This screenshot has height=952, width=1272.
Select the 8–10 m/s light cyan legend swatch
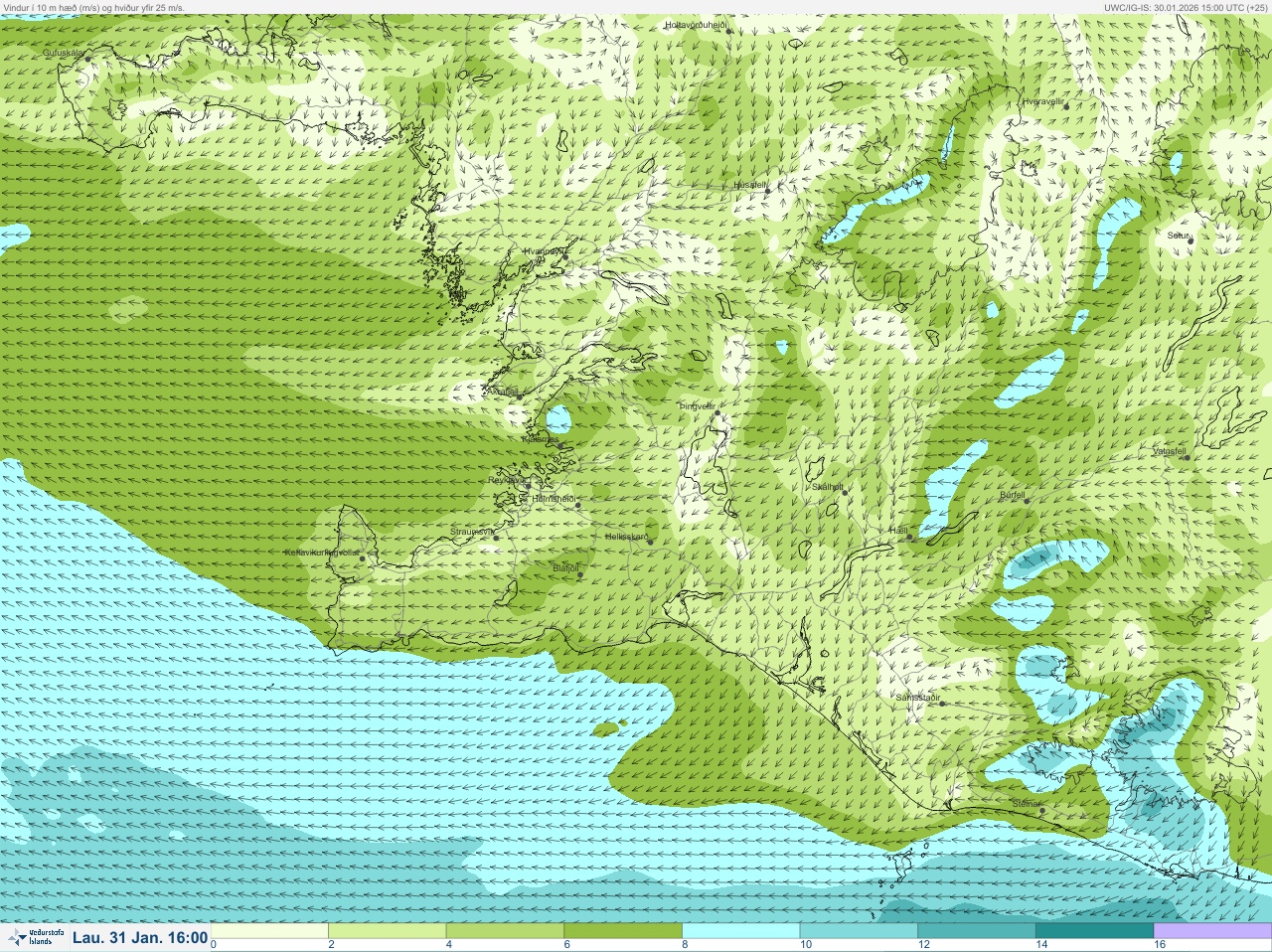pos(741,931)
